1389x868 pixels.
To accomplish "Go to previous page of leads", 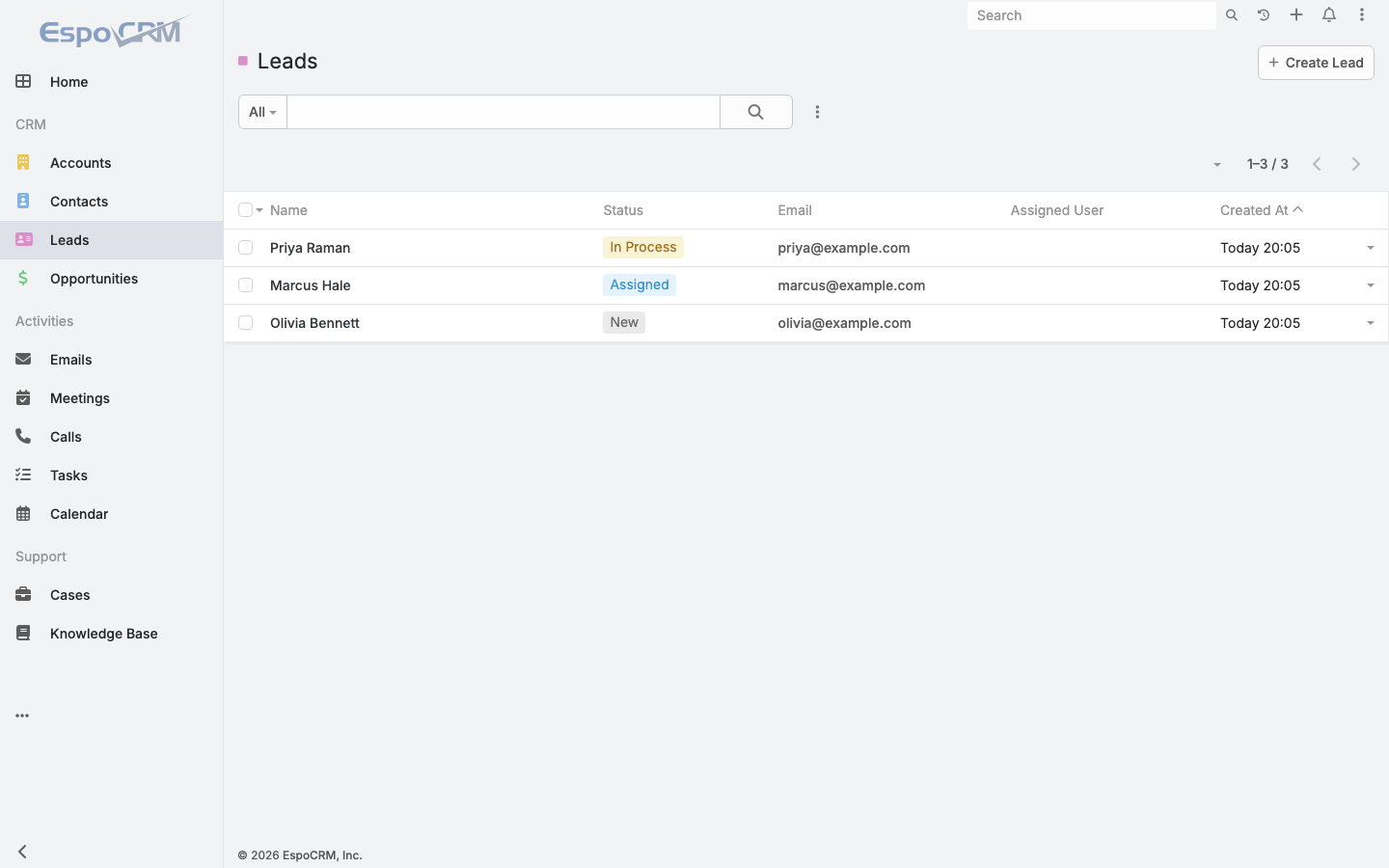I will pos(1317,164).
